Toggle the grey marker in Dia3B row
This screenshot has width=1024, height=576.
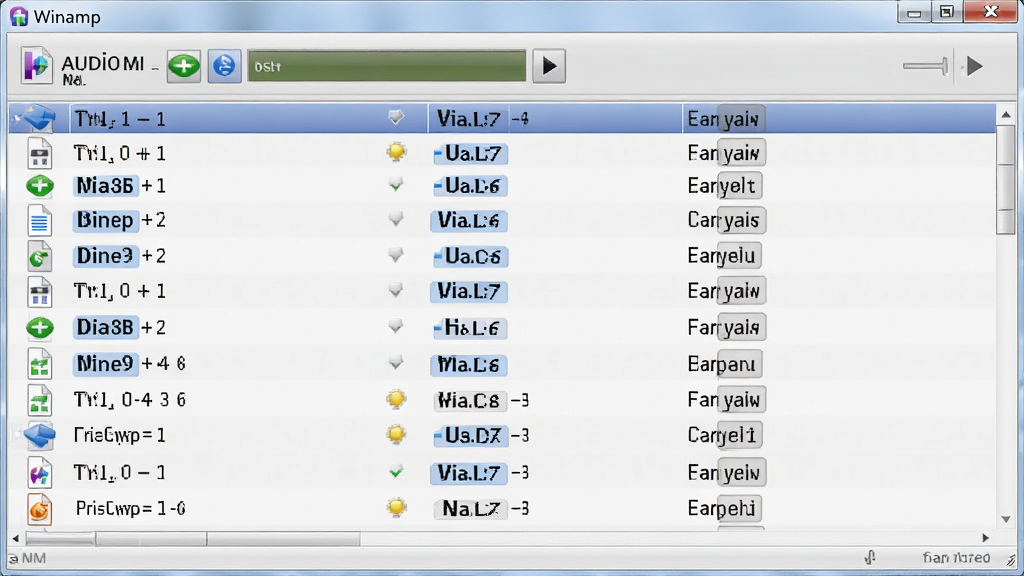396,326
